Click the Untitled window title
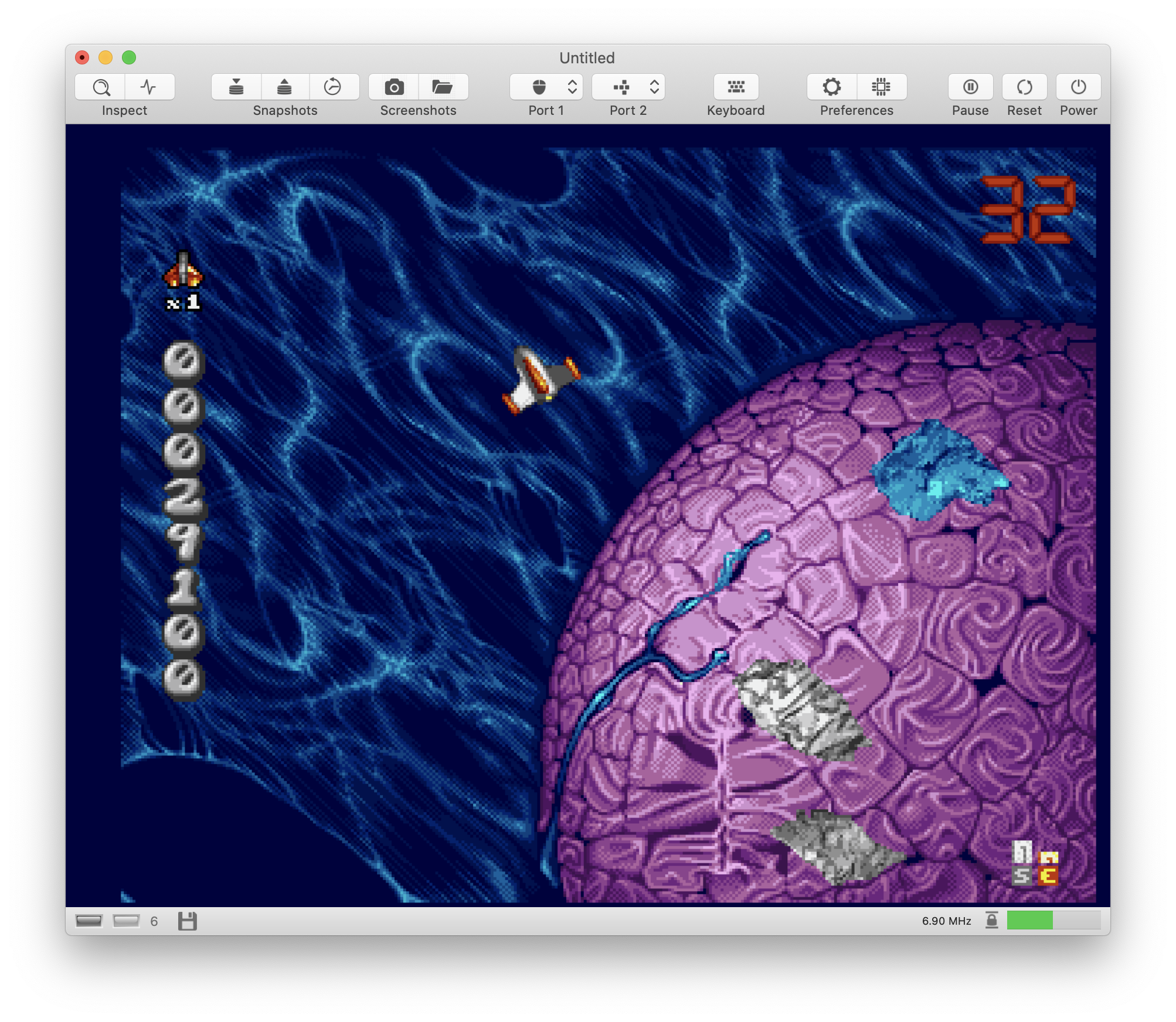 tap(587, 58)
